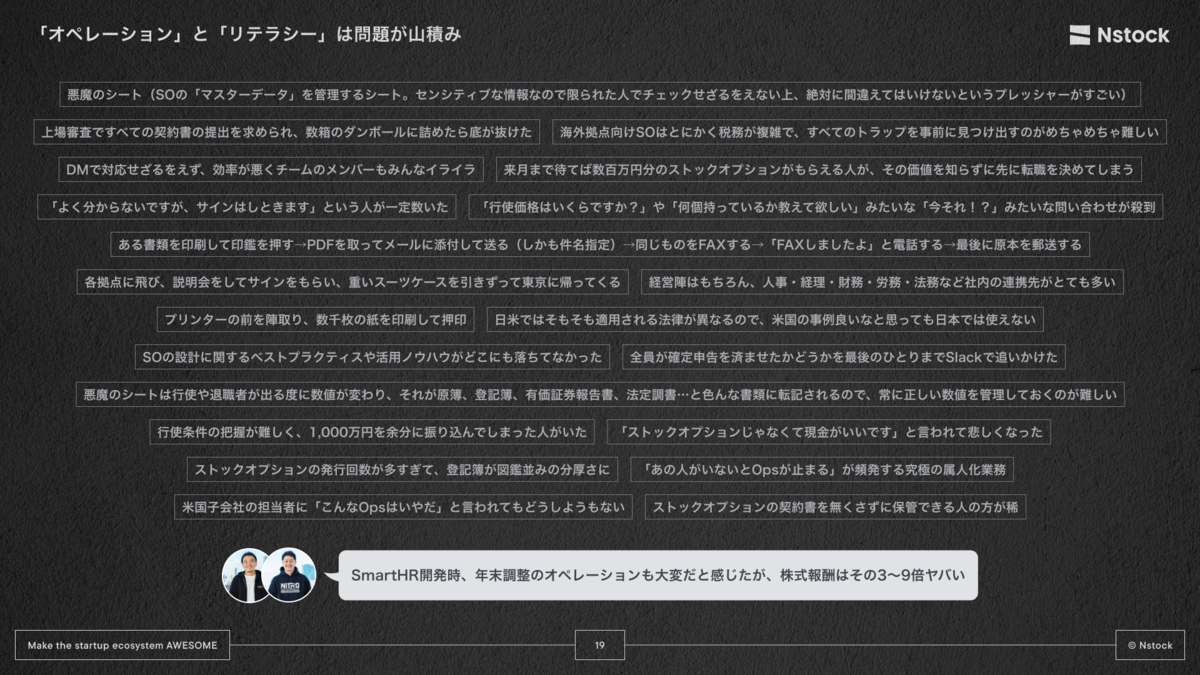
Task: Click the box 「ストックオプションじゃなくて現金がいいです」
Action: pos(829,432)
